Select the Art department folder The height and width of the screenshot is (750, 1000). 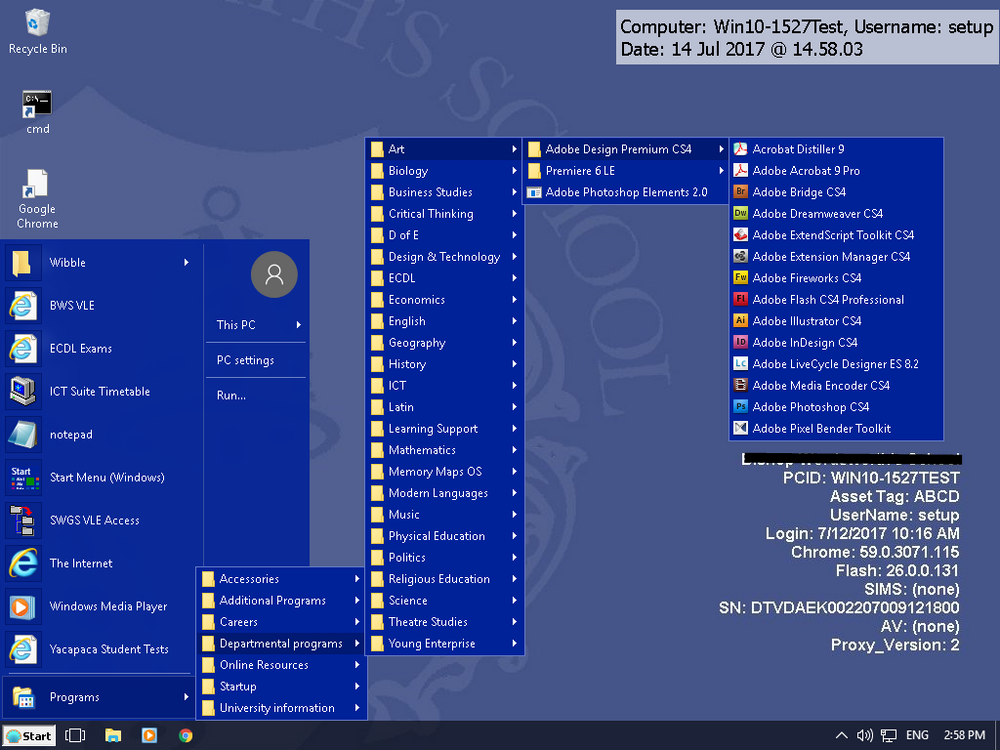coord(445,149)
